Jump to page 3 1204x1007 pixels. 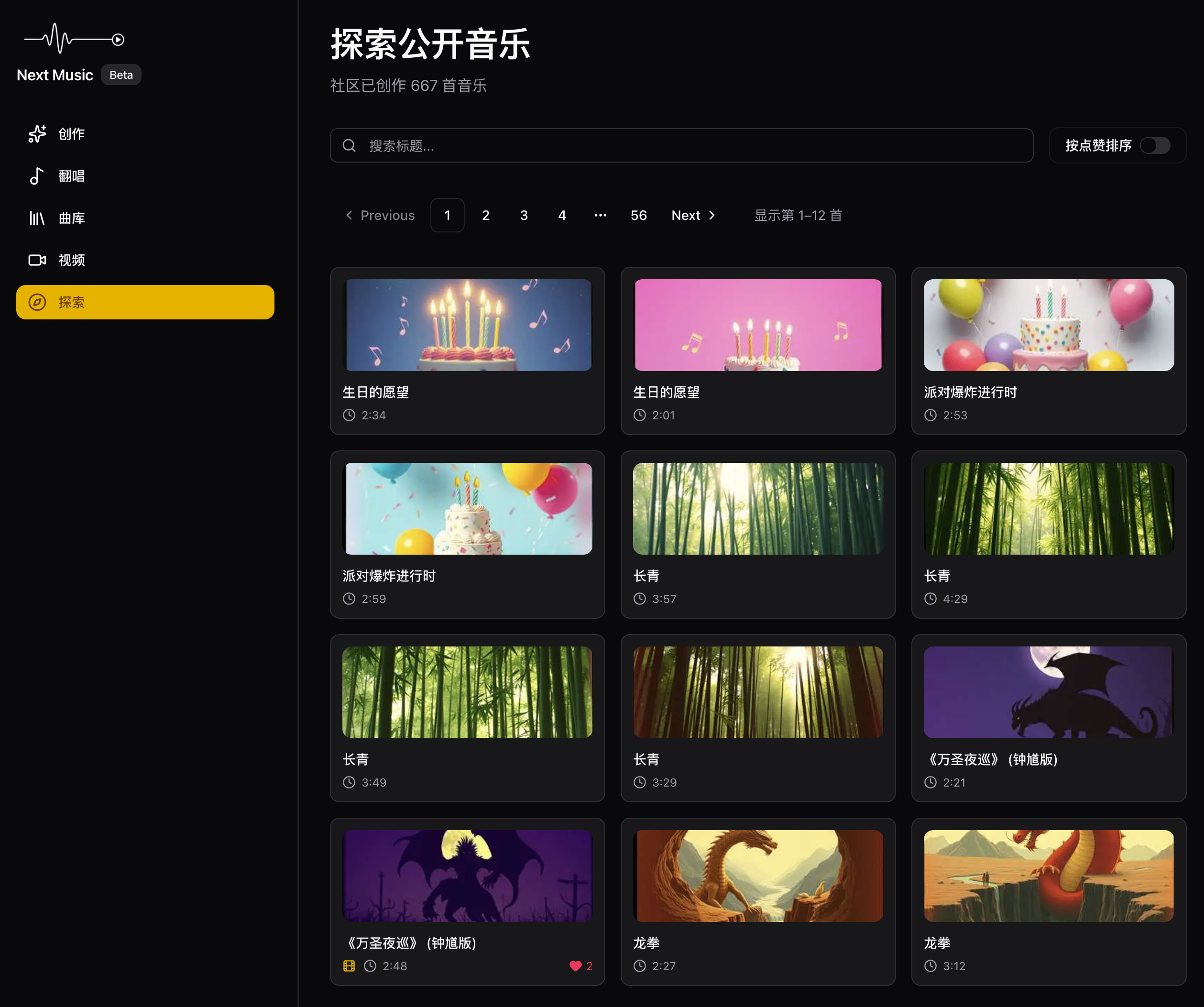click(x=524, y=216)
